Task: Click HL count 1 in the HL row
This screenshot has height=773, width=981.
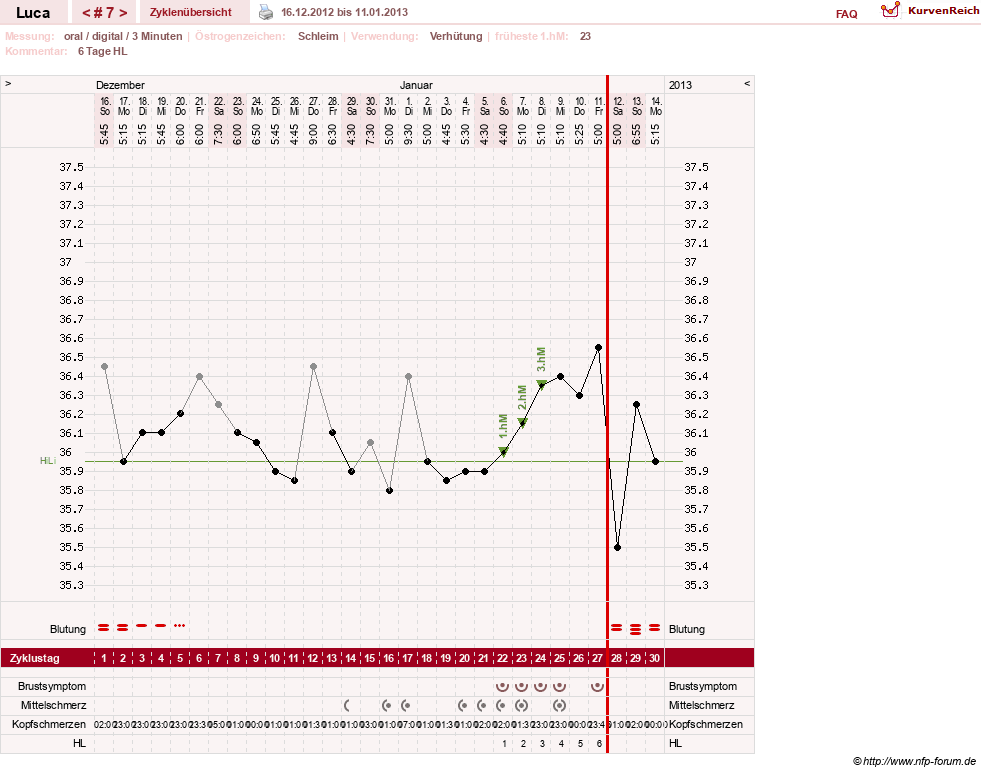Action: pyautogui.click(x=504, y=744)
